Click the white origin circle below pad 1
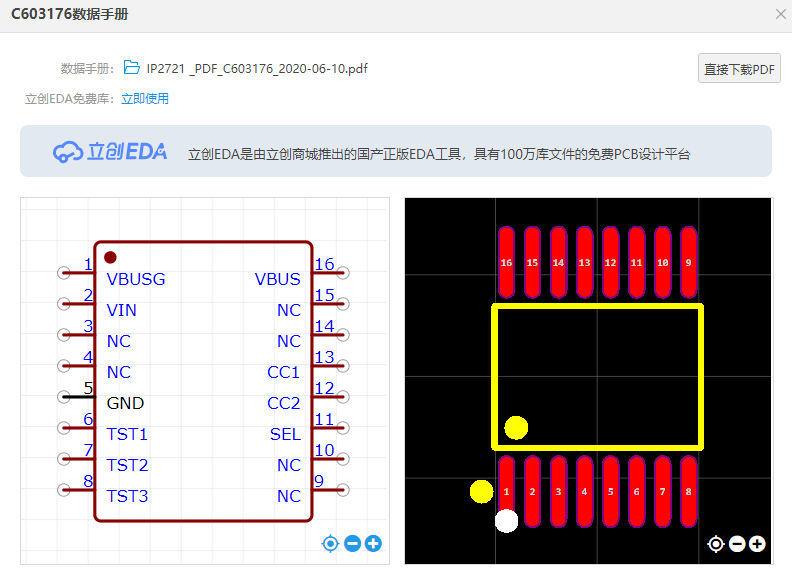 click(x=506, y=521)
